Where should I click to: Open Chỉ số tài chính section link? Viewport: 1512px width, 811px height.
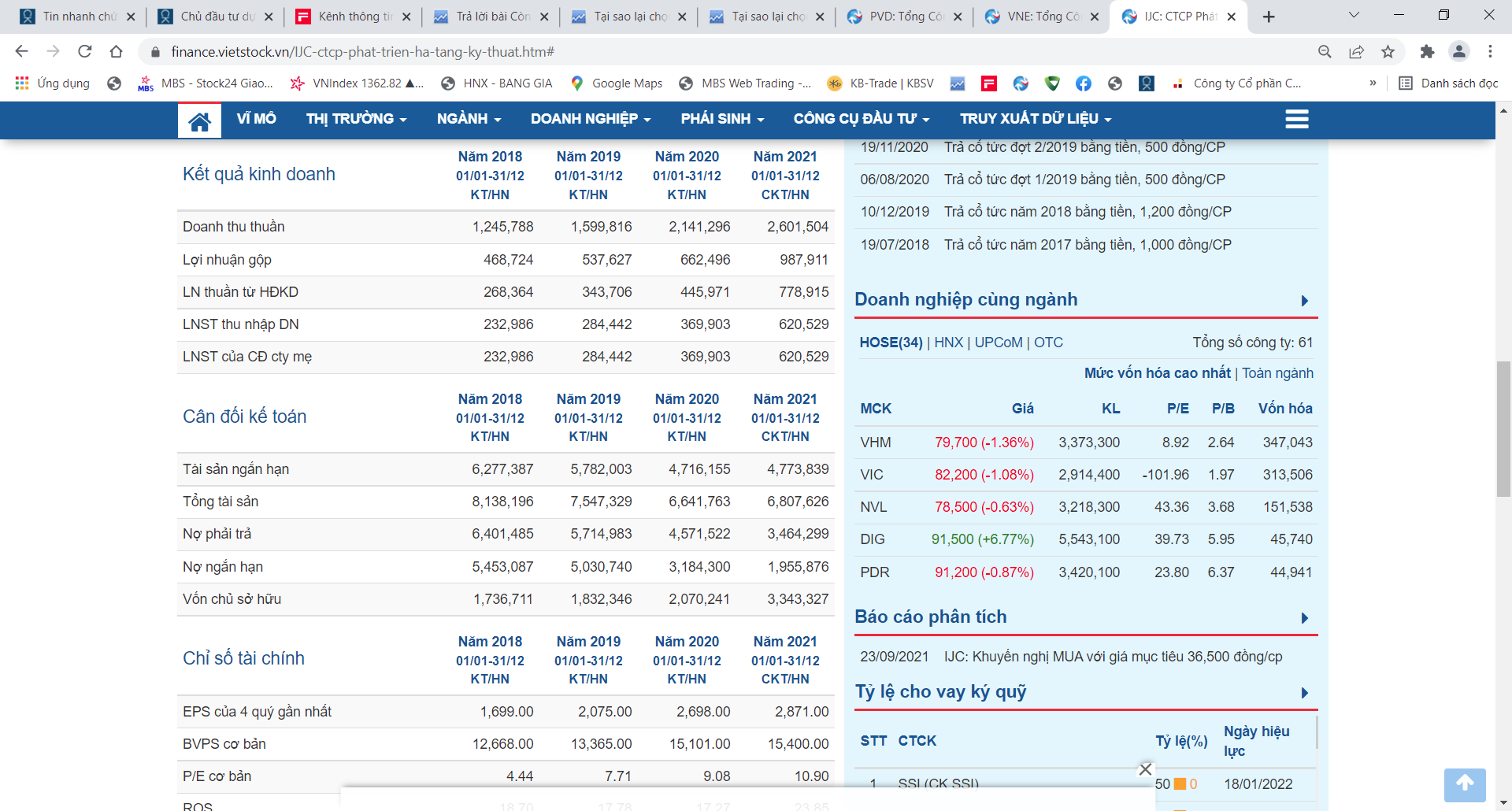pos(243,658)
